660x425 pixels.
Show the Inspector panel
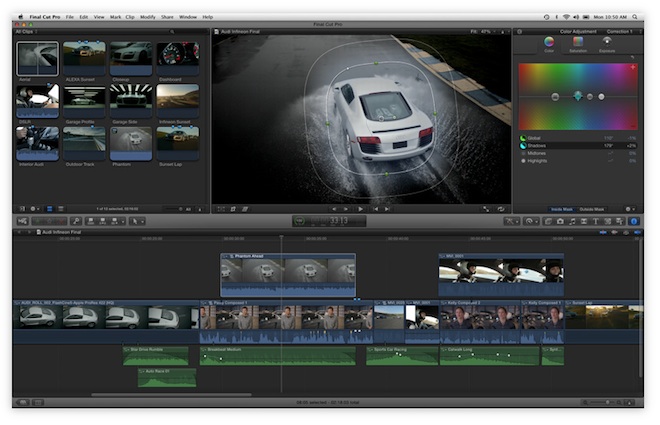635,221
